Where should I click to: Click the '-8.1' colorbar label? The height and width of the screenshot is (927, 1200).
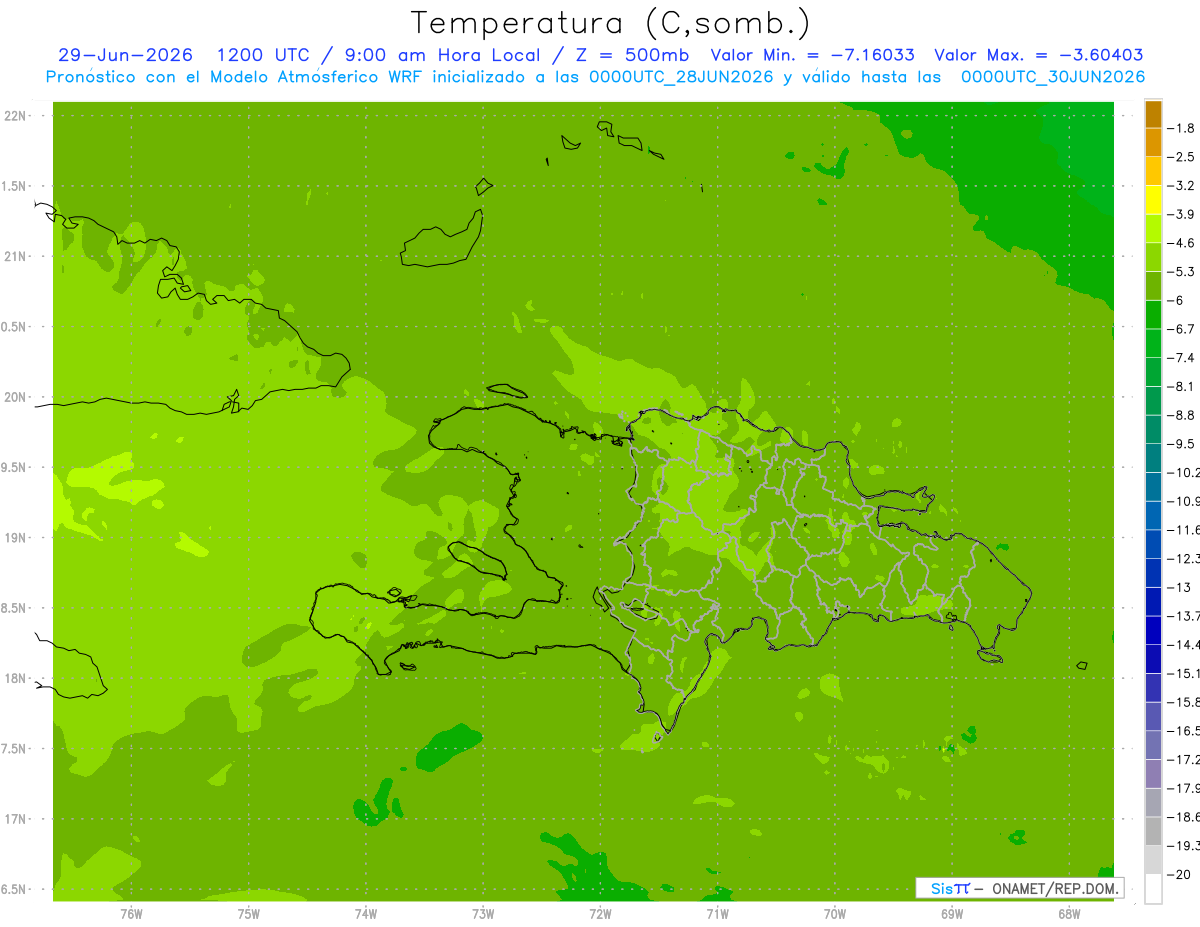(1182, 386)
